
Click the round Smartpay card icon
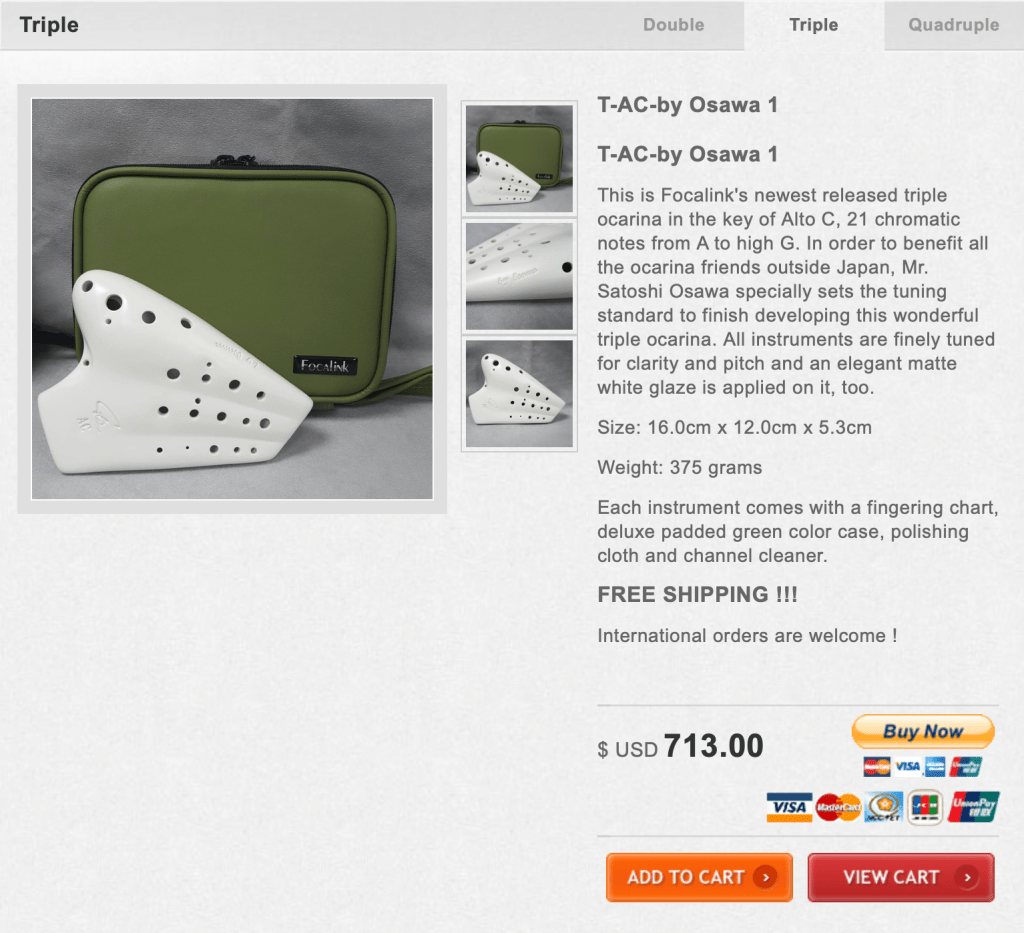point(884,808)
